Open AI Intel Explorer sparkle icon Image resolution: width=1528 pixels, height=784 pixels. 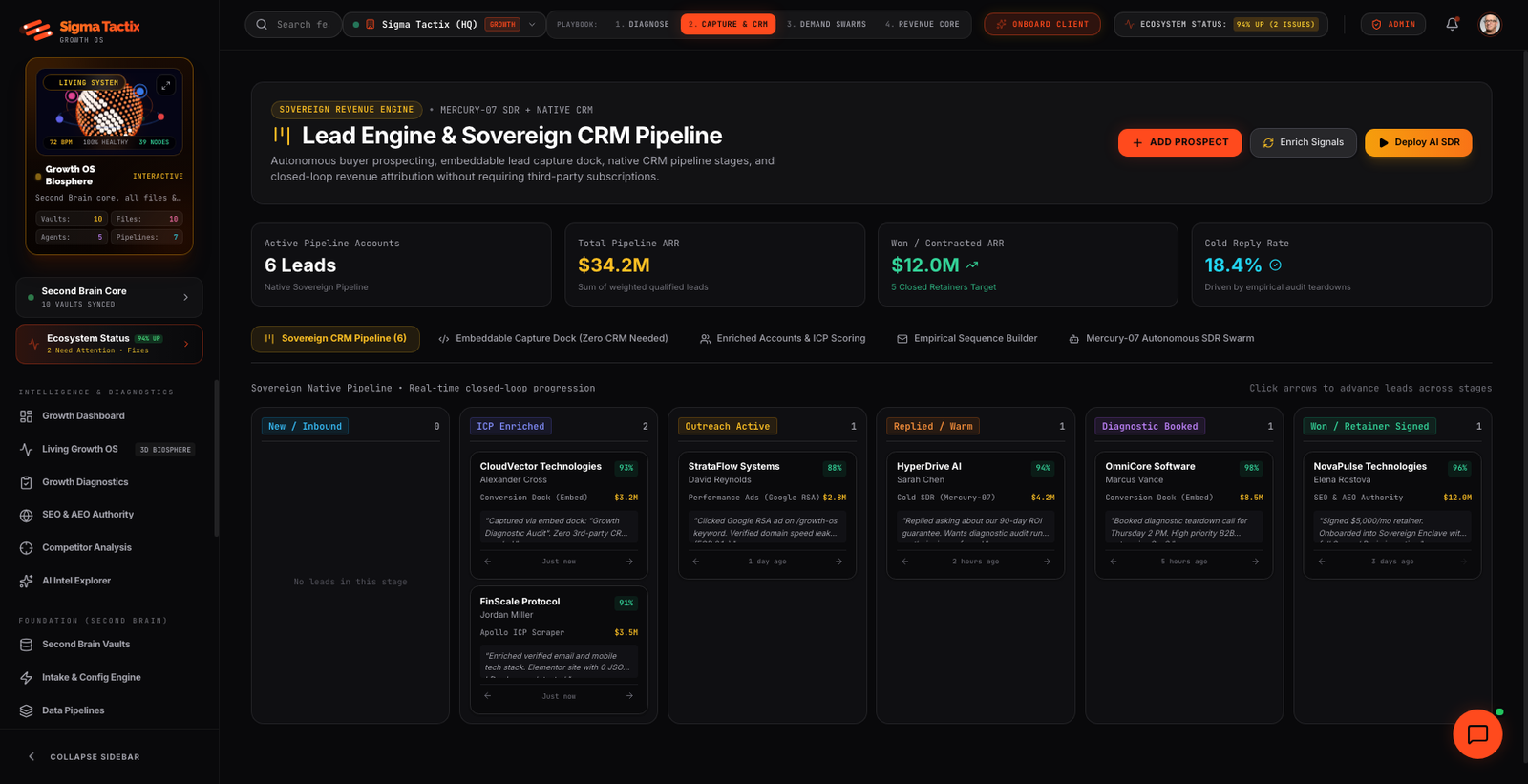(26, 581)
